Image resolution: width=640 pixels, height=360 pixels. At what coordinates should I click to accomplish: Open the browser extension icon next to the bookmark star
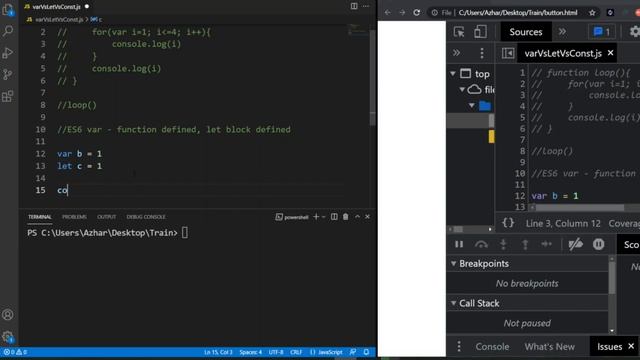(x=610, y=13)
